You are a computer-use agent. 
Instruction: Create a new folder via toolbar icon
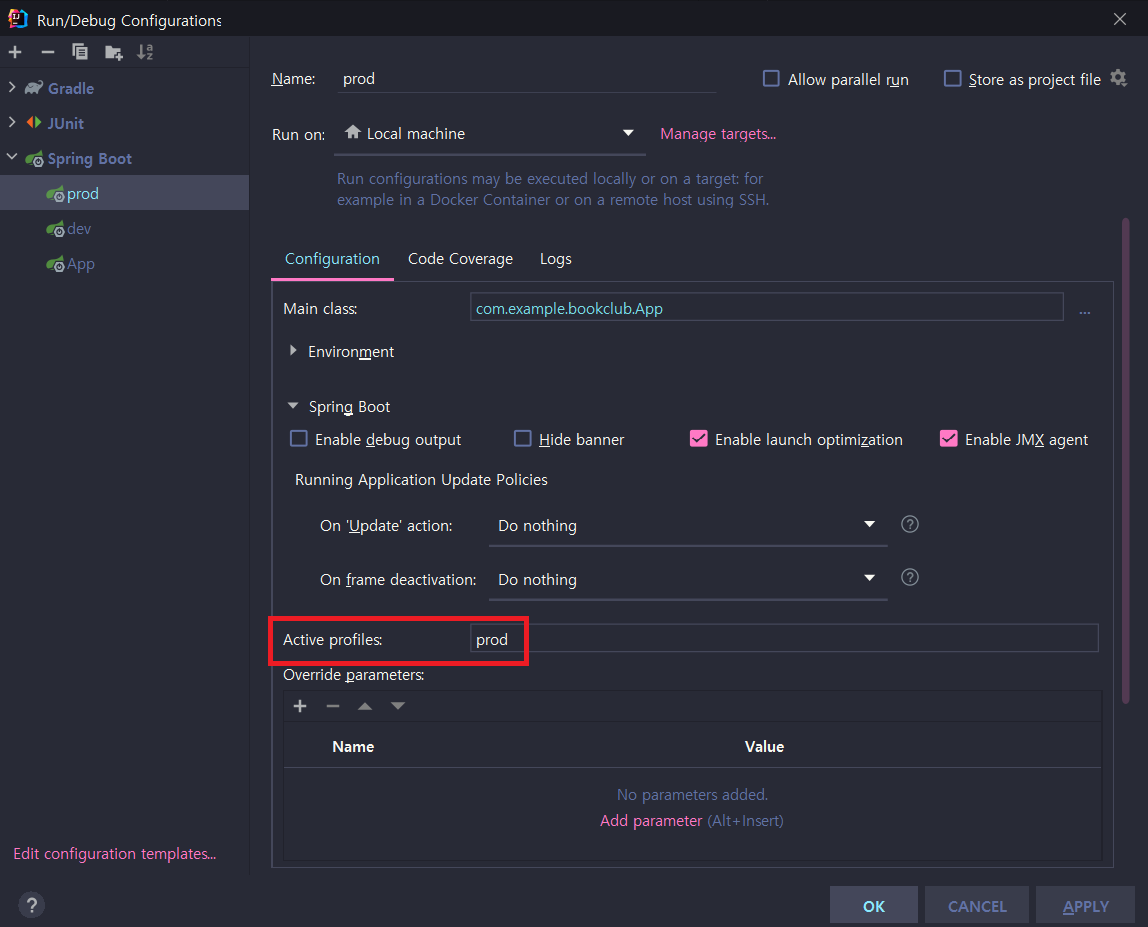pyautogui.click(x=113, y=52)
